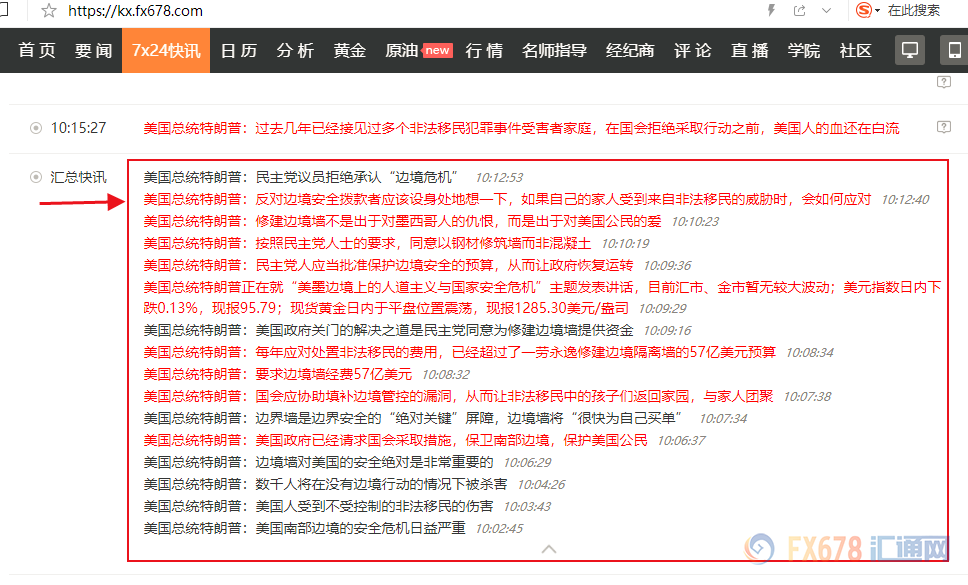Open the 经纪商 navigation item
Image resolution: width=968 pixels, height=585 pixels.
(630, 51)
